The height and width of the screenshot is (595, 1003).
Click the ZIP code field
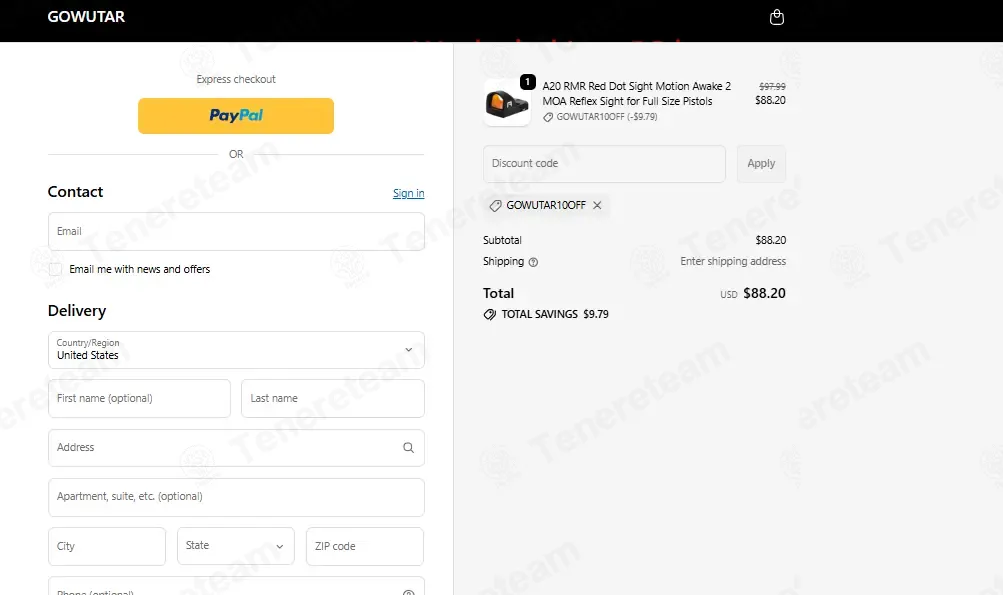tap(365, 546)
